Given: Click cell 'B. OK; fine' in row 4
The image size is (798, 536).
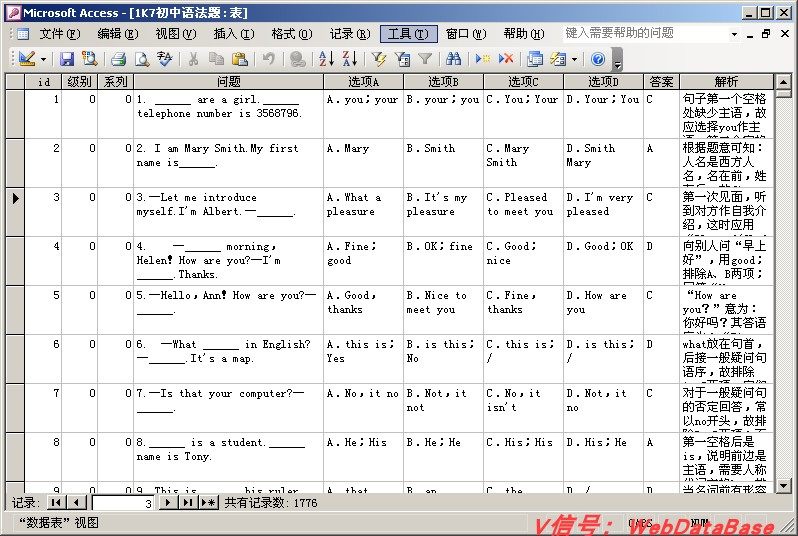Looking at the screenshot, I should (x=443, y=261).
